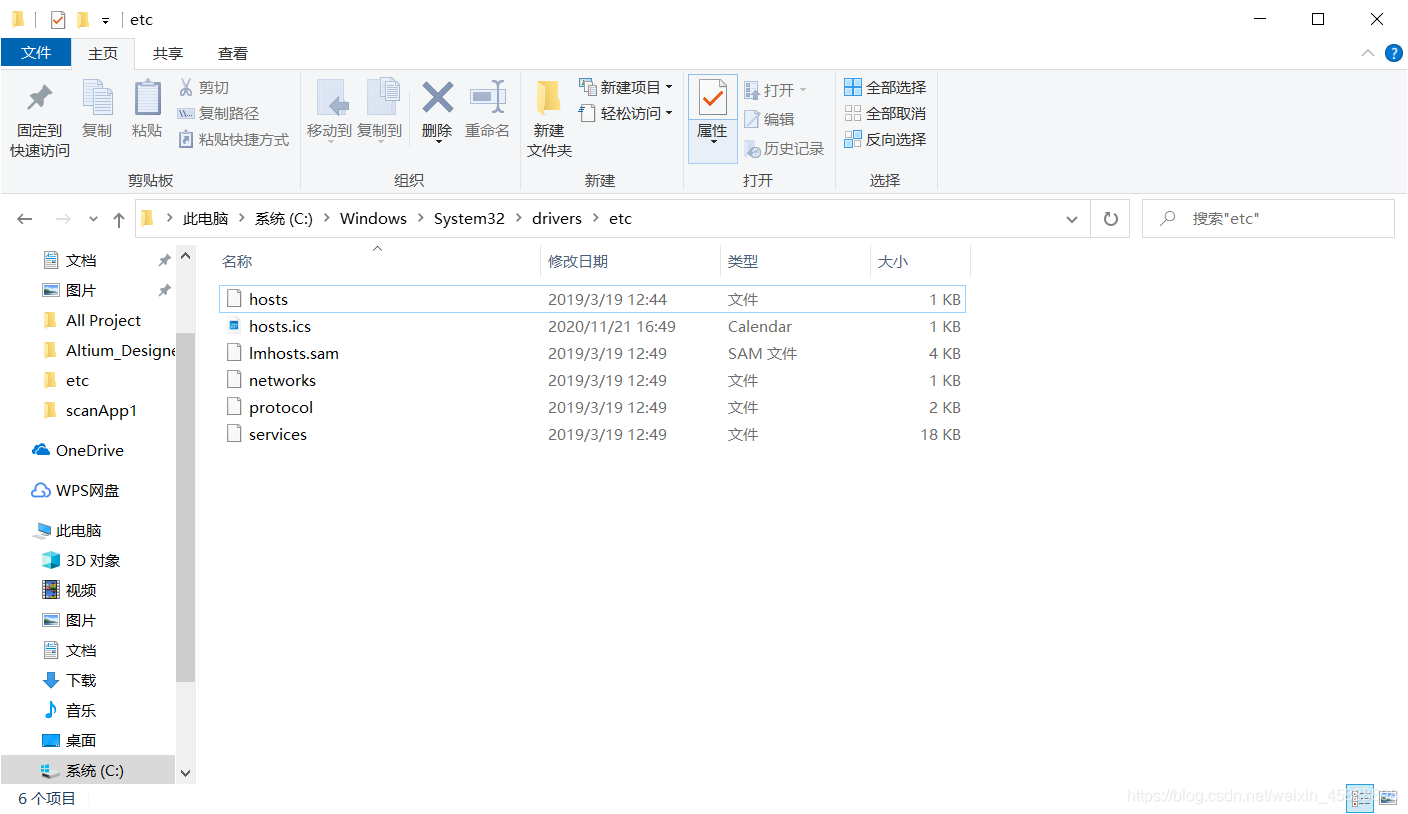
Task: Click drivers in the address path
Action: 557,219
